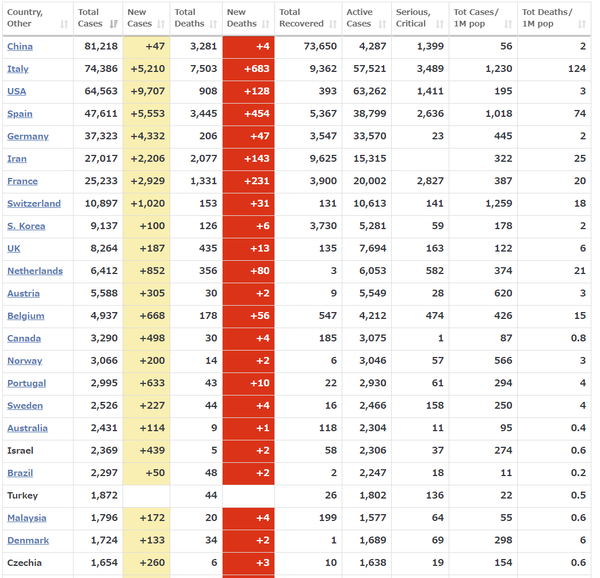600x578 pixels.
Task: Select UK's active cases value 7,694
Action: (x=373, y=248)
